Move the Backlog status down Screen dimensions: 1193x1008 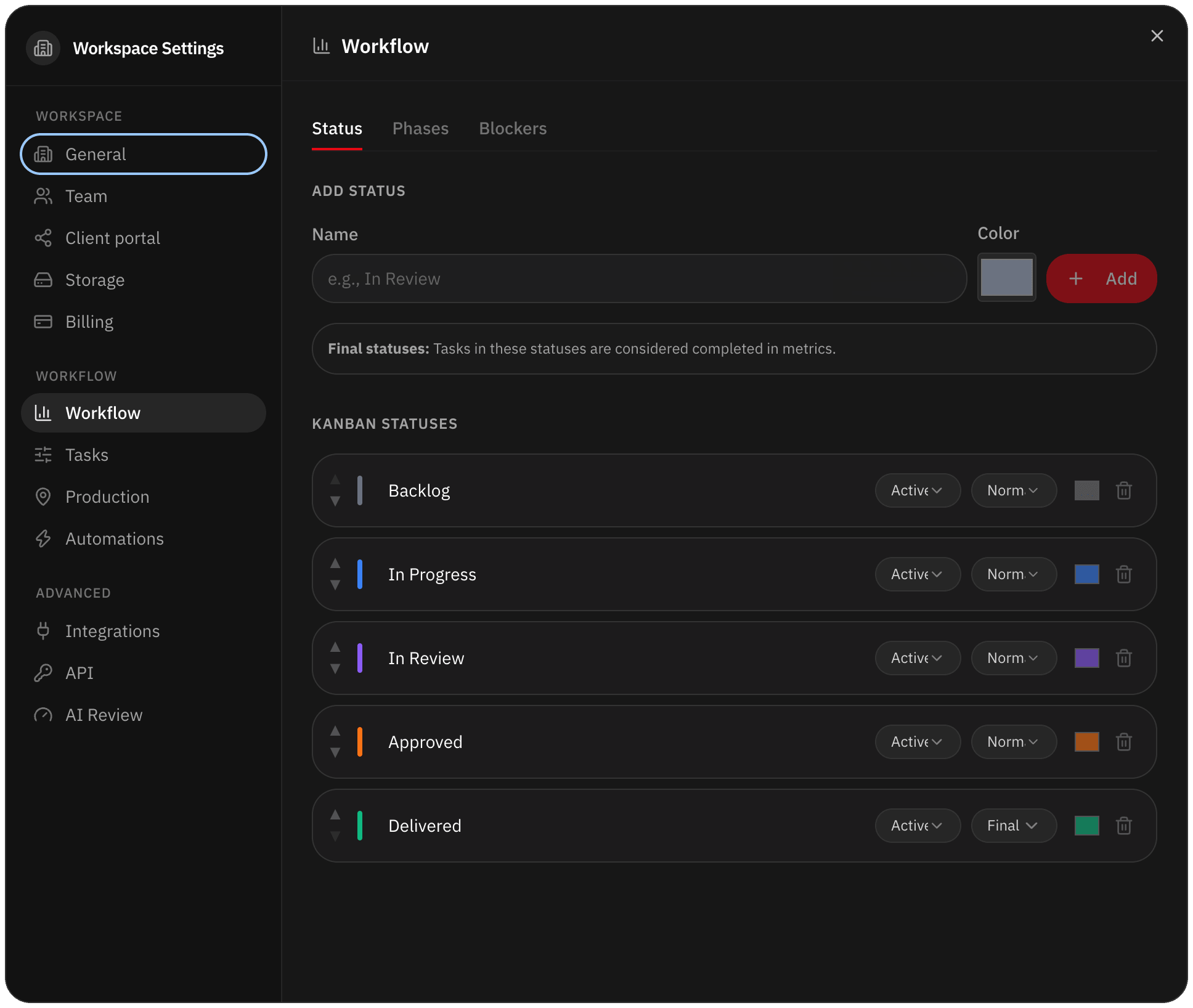[x=335, y=501]
